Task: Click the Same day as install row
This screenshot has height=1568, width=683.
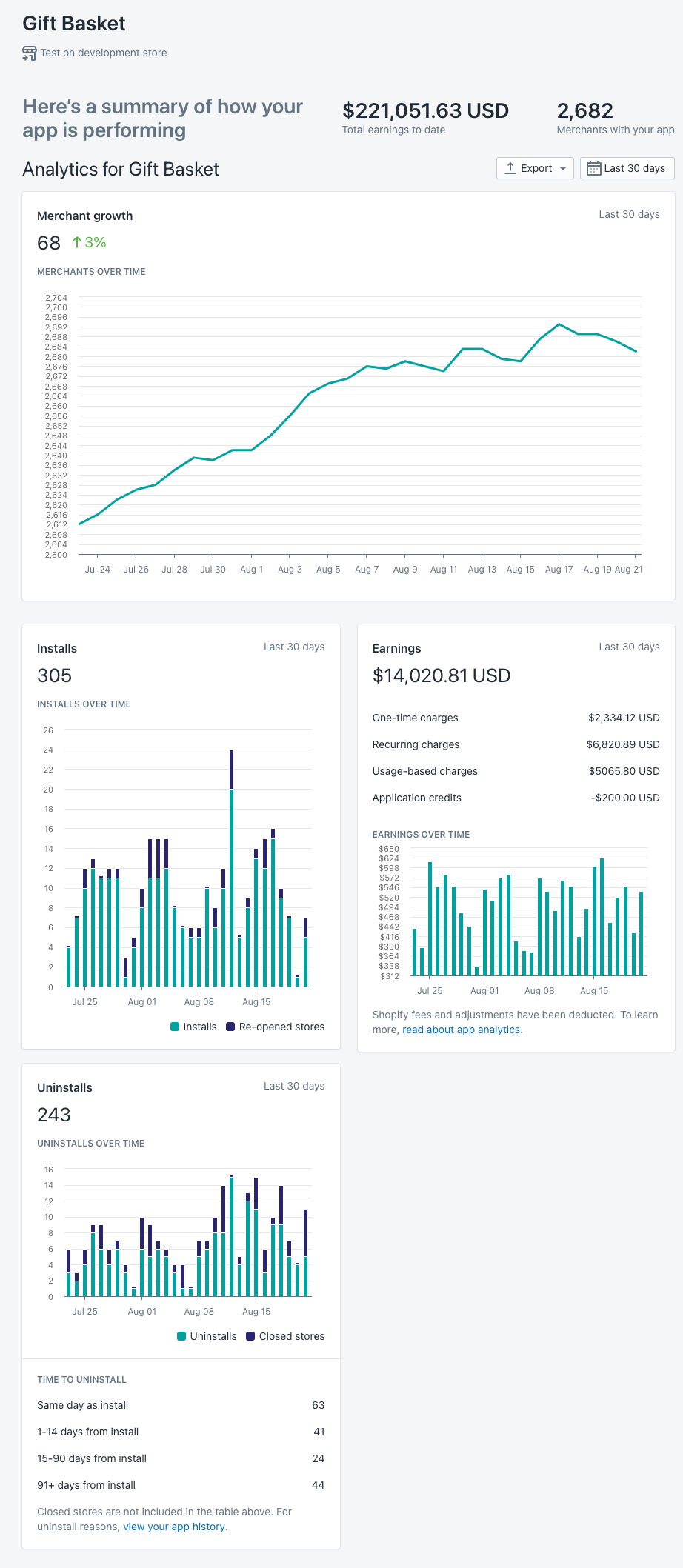Action: (x=181, y=1405)
